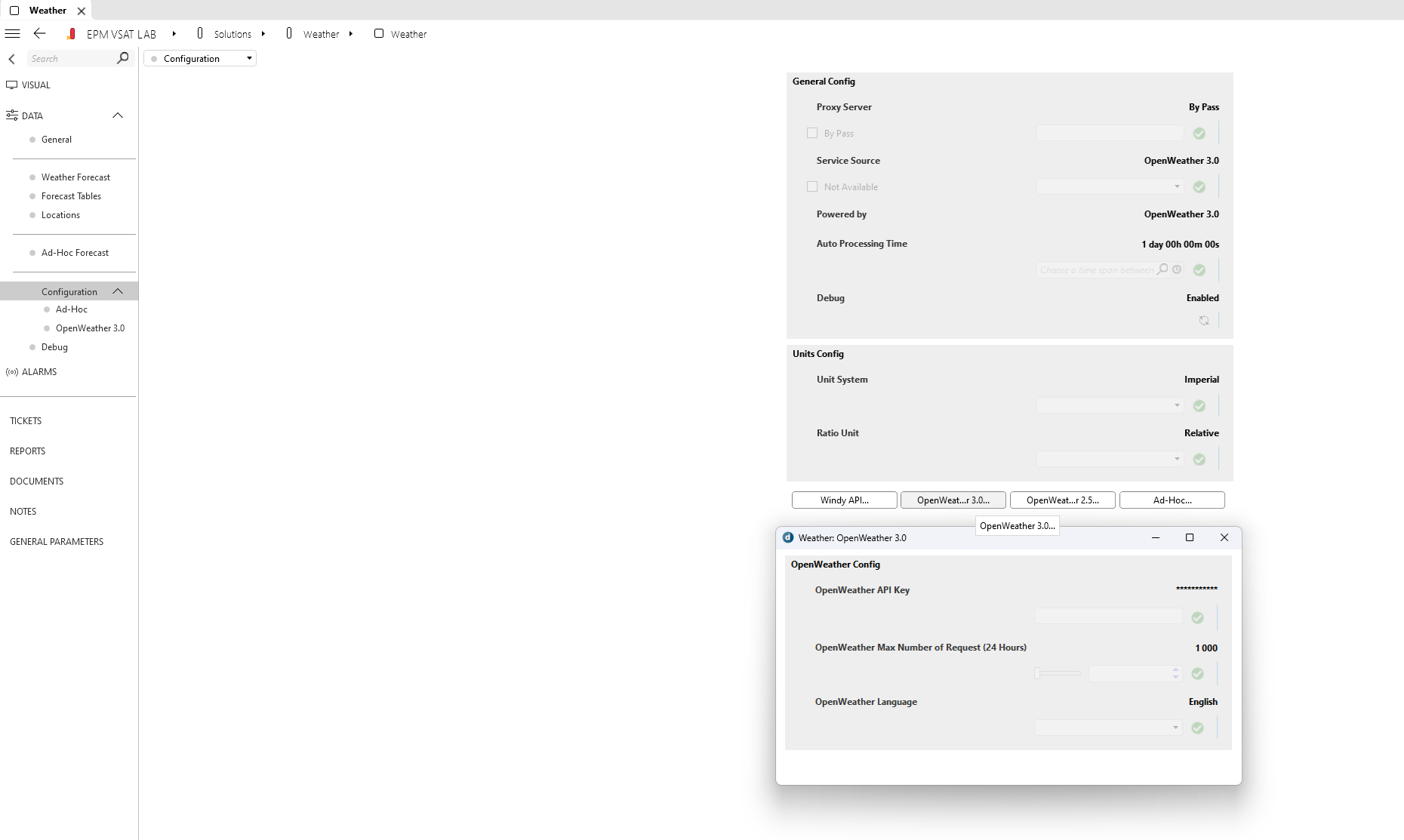Open Weather Forecast page
The image size is (1404, 840).
(75, 177)
